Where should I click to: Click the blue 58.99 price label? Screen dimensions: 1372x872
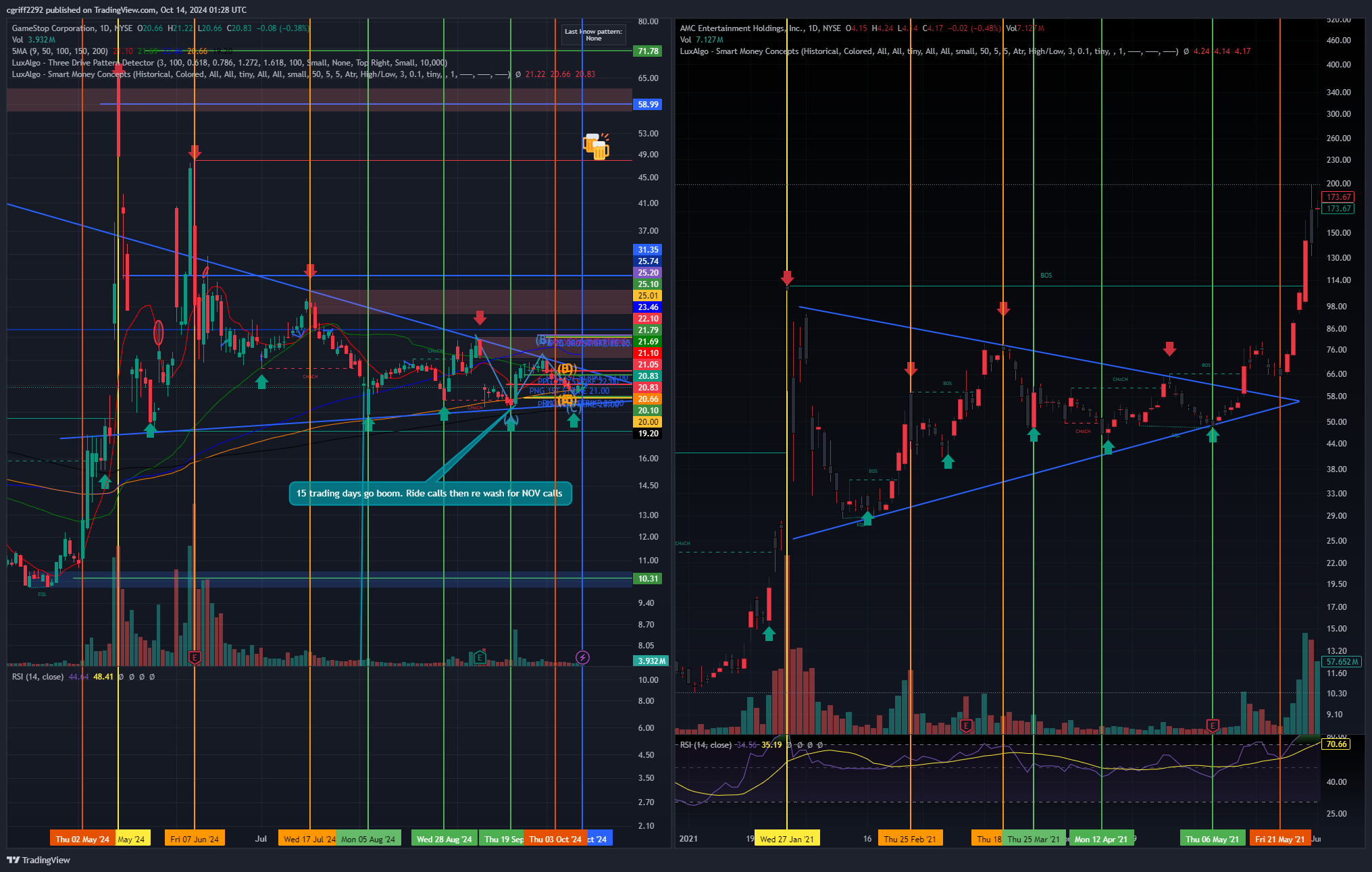(x=647, y=105)
